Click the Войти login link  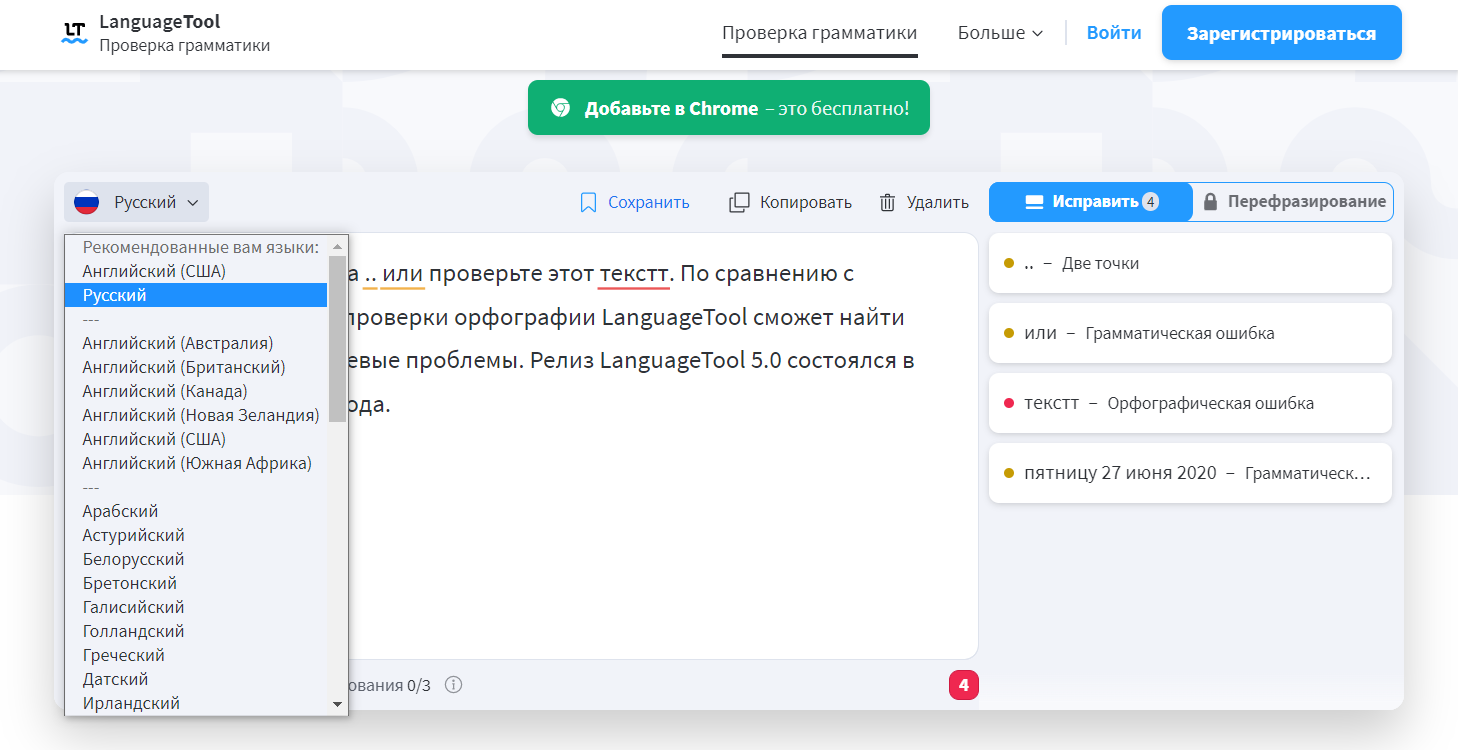(x=1114, y=33)
